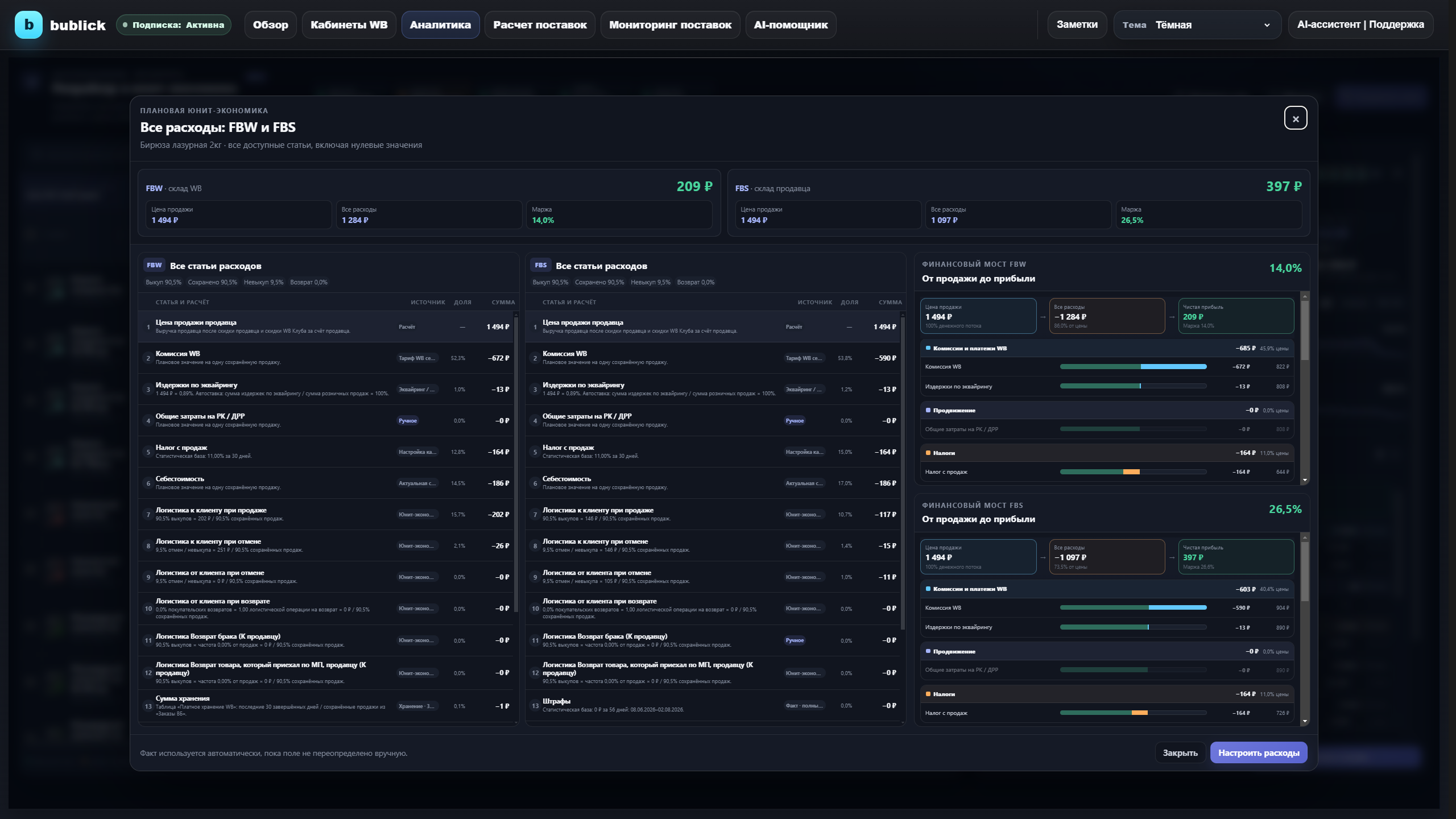The image size is (1456, 819).
Task: Click Возврат 0,0% chip in FBS table
Action: [696, 282]
